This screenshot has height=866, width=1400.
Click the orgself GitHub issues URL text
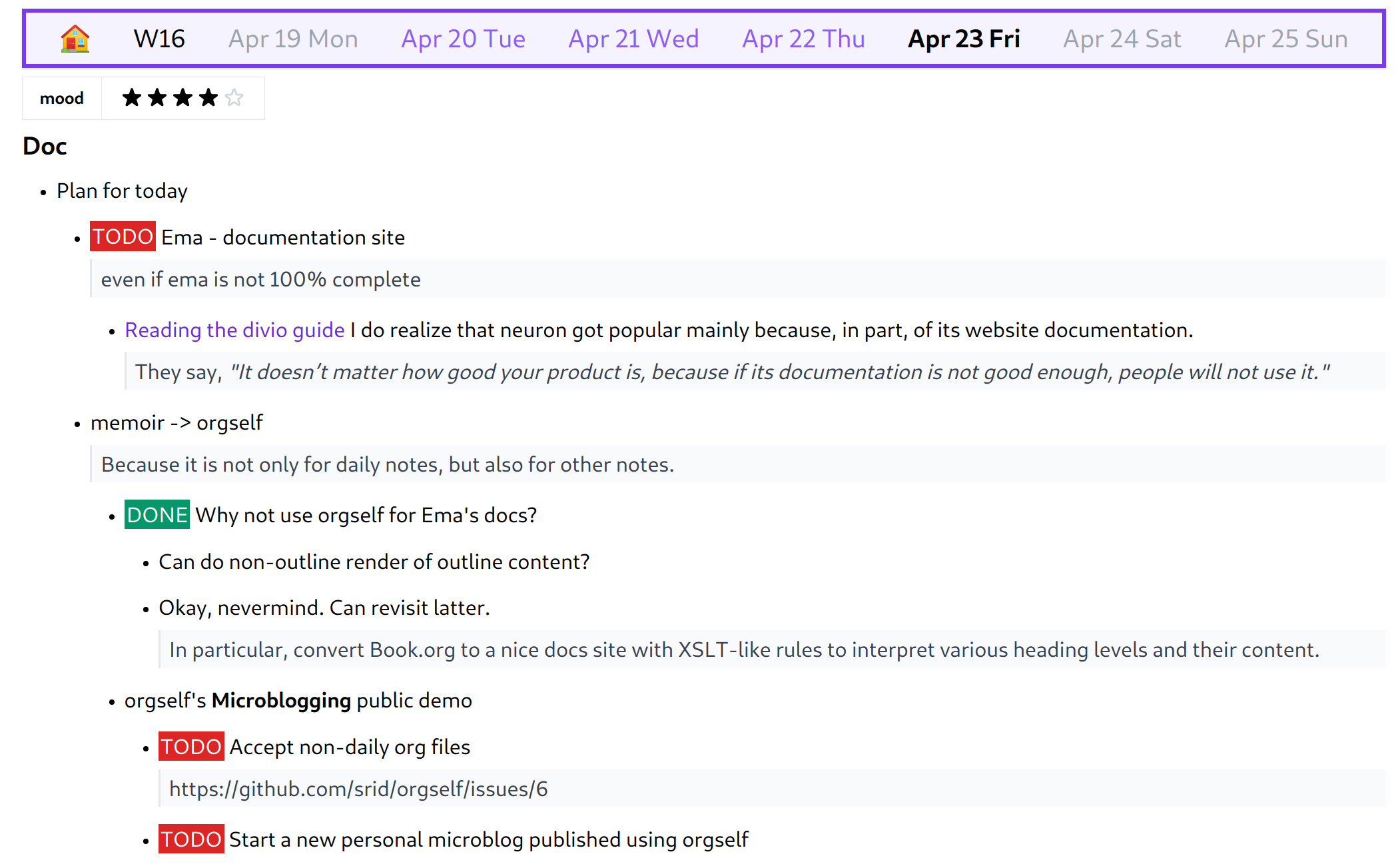pos(358,789)
